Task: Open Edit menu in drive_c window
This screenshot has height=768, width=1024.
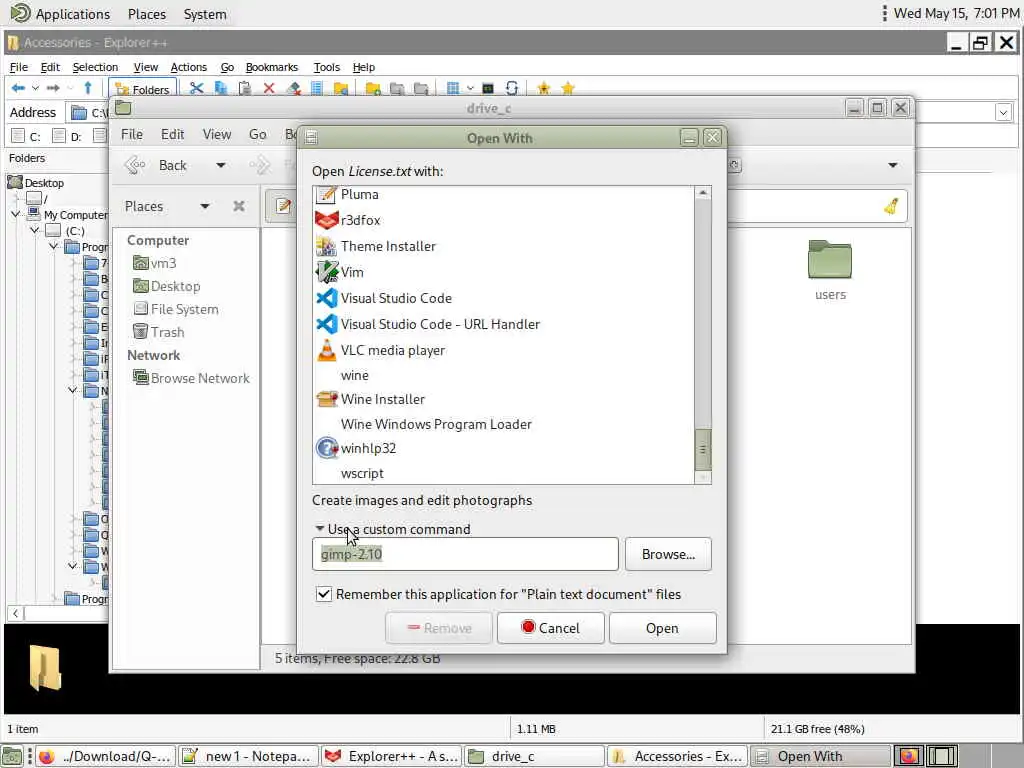Action: (172, 134)
